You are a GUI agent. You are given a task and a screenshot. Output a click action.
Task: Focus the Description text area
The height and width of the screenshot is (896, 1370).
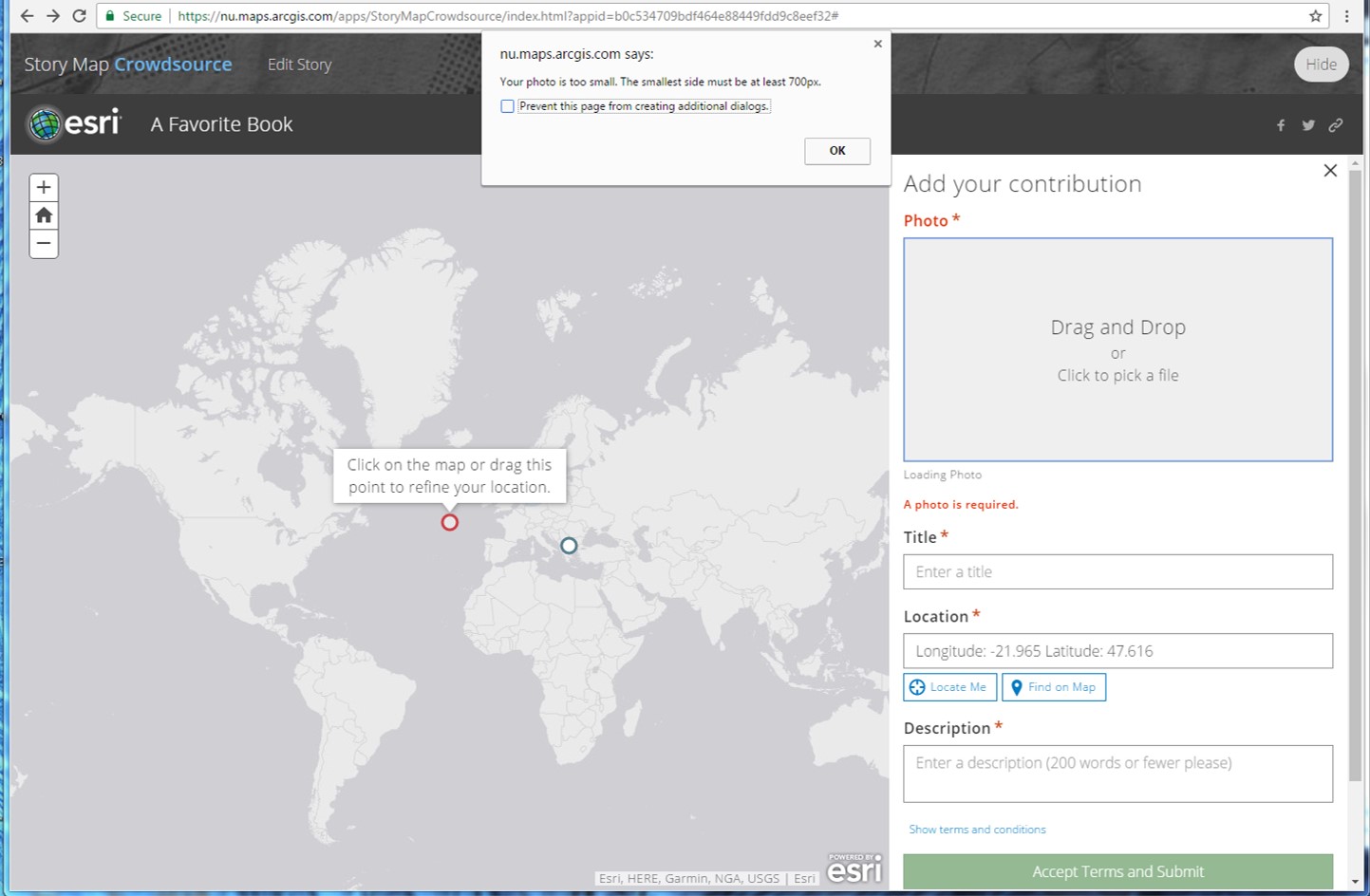click(1117, 774)
